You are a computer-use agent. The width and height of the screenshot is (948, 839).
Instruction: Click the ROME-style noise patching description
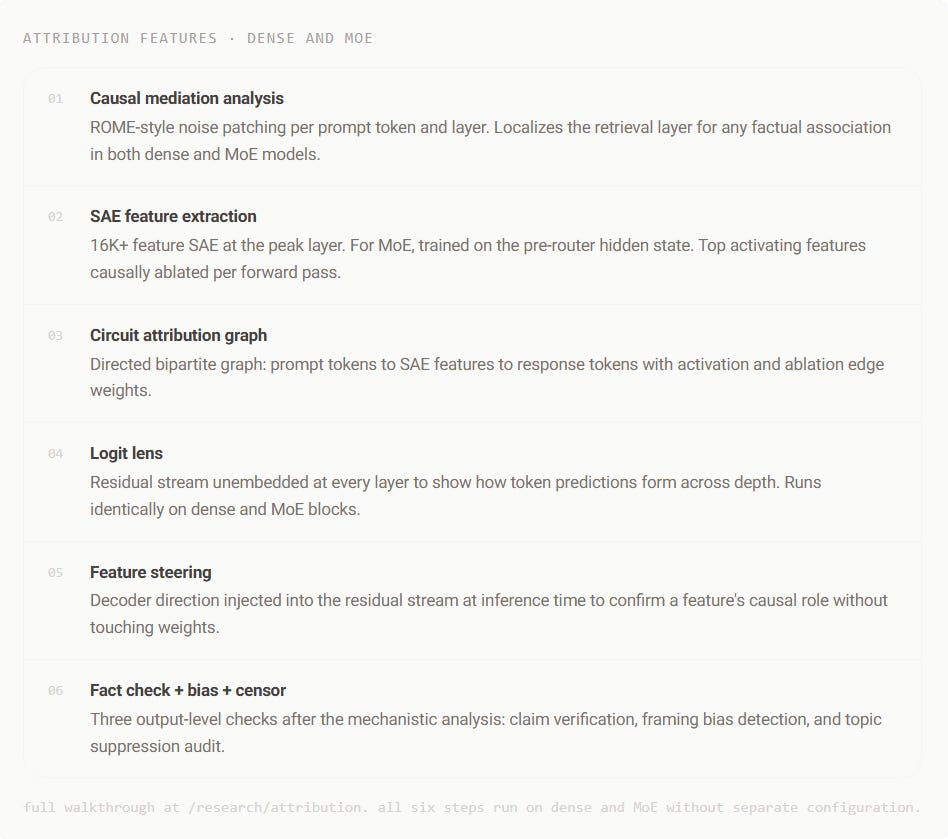490,141
